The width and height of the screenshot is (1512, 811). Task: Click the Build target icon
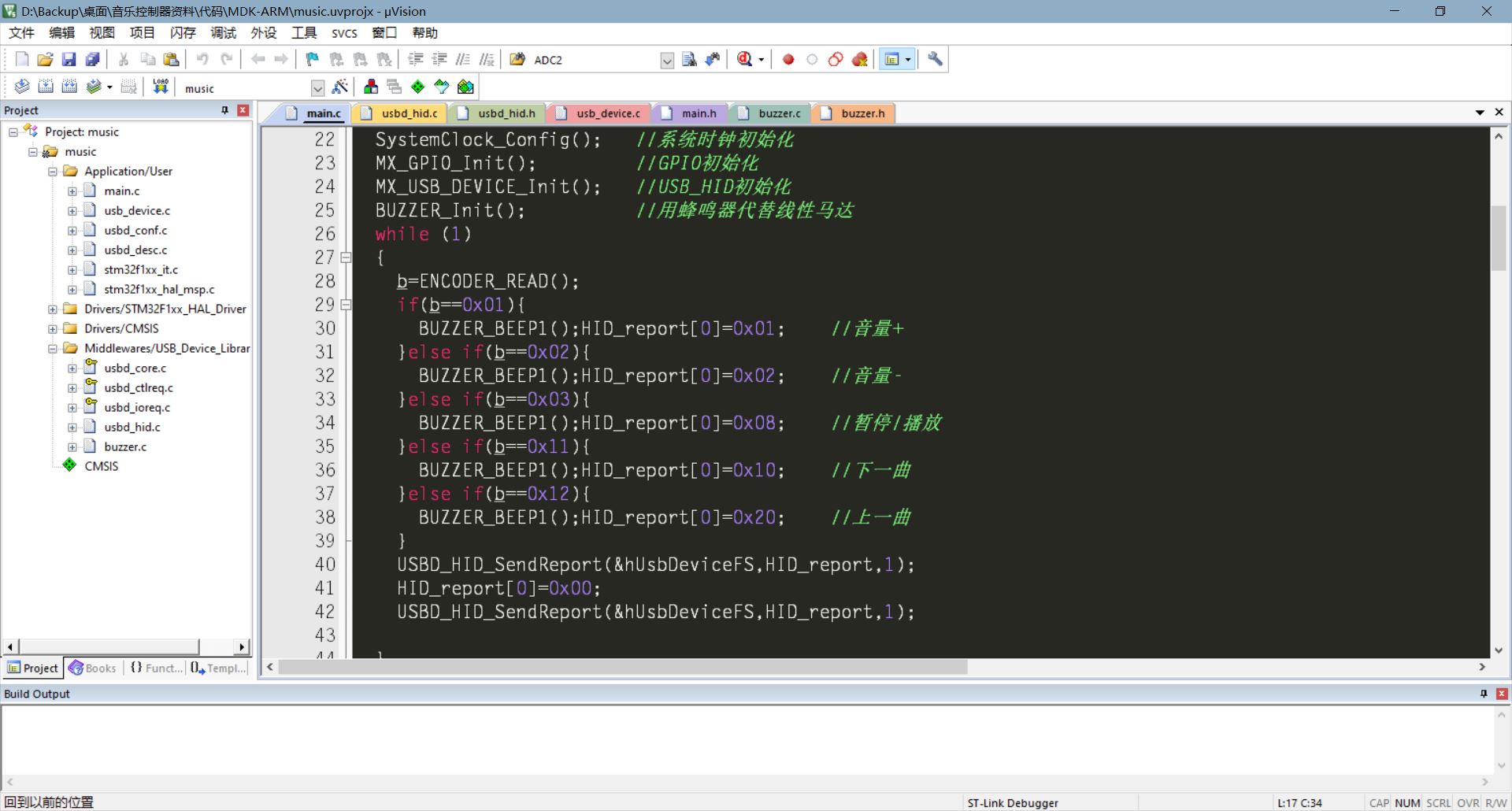click(x=46, y=87)
